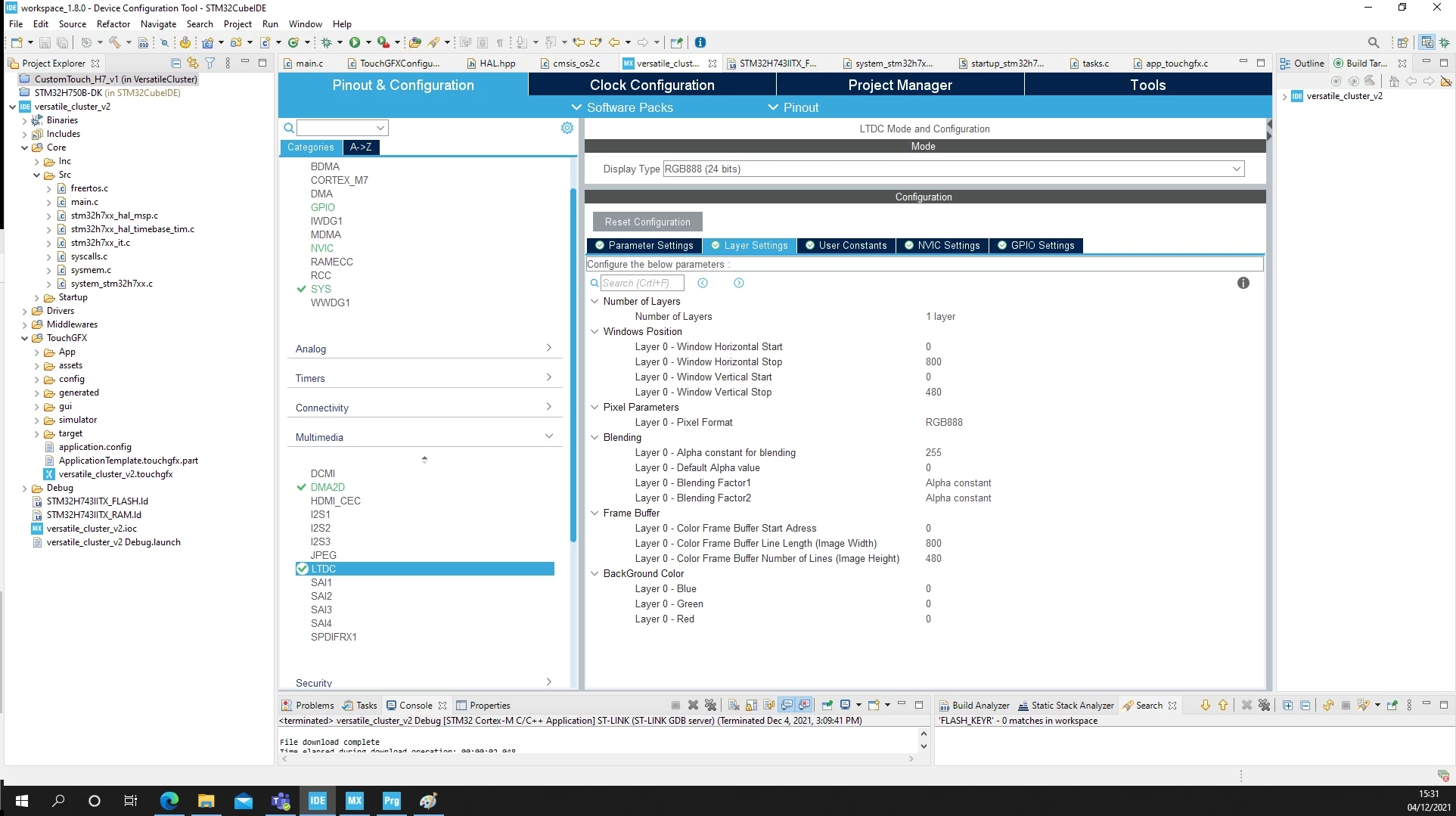Screen dimensions: 1456x816
Task: Switch to the Clock Configuration tab
Action: click(652, 85)
